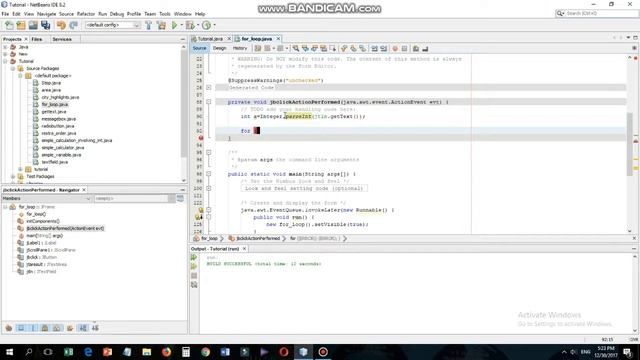Click the editor Find Selection magnifier icon
The height and width of the screenshot is (360, 640).
[296, 49]
